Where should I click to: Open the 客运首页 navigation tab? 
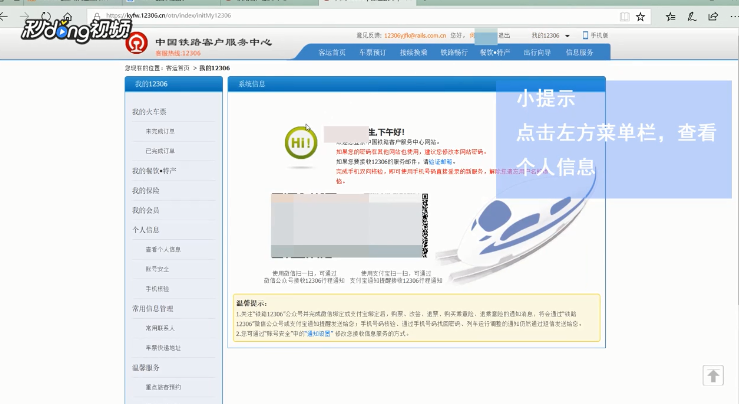pos(332,53)
